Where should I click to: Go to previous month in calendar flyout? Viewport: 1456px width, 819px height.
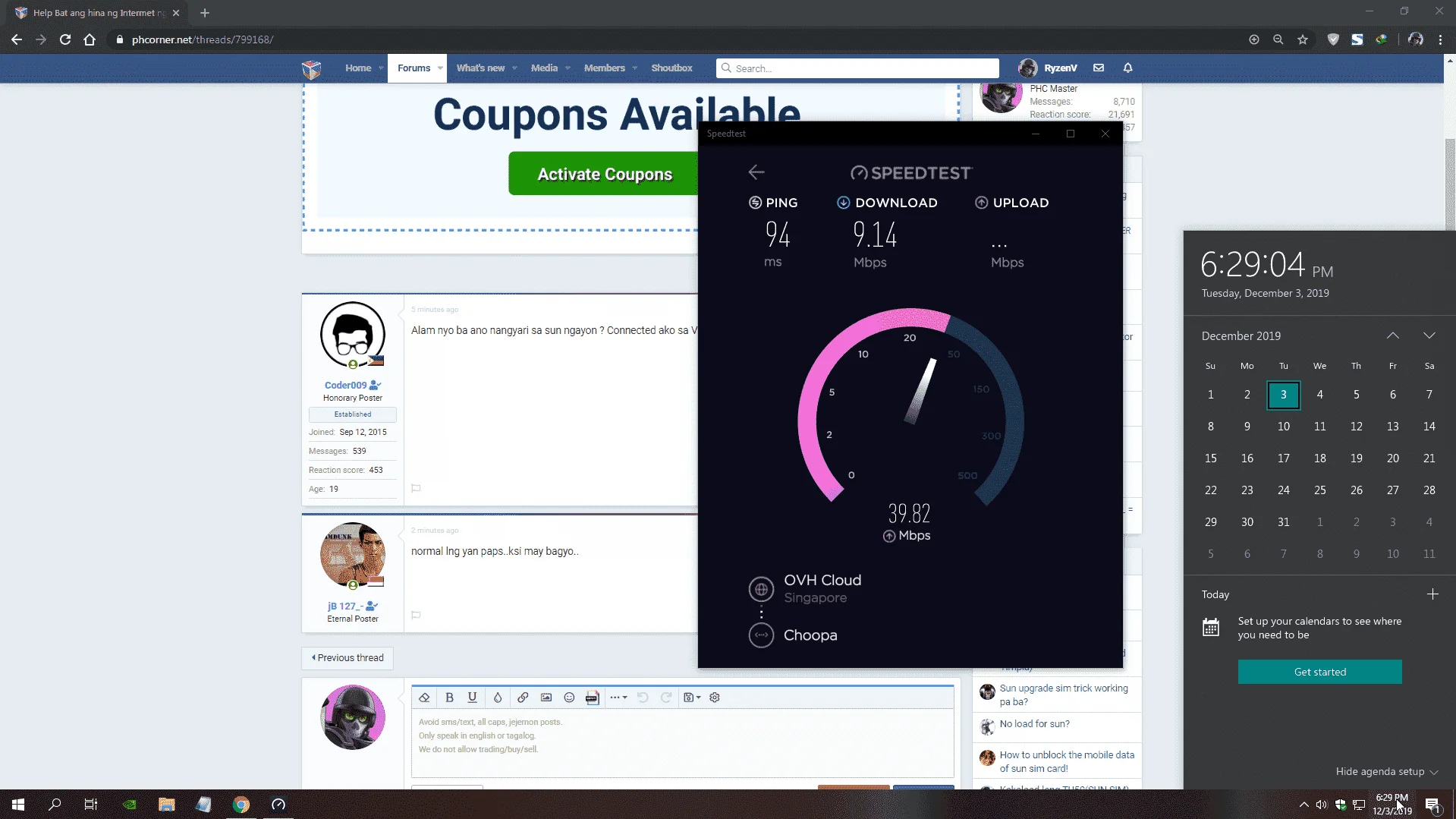click(1393, 335)
